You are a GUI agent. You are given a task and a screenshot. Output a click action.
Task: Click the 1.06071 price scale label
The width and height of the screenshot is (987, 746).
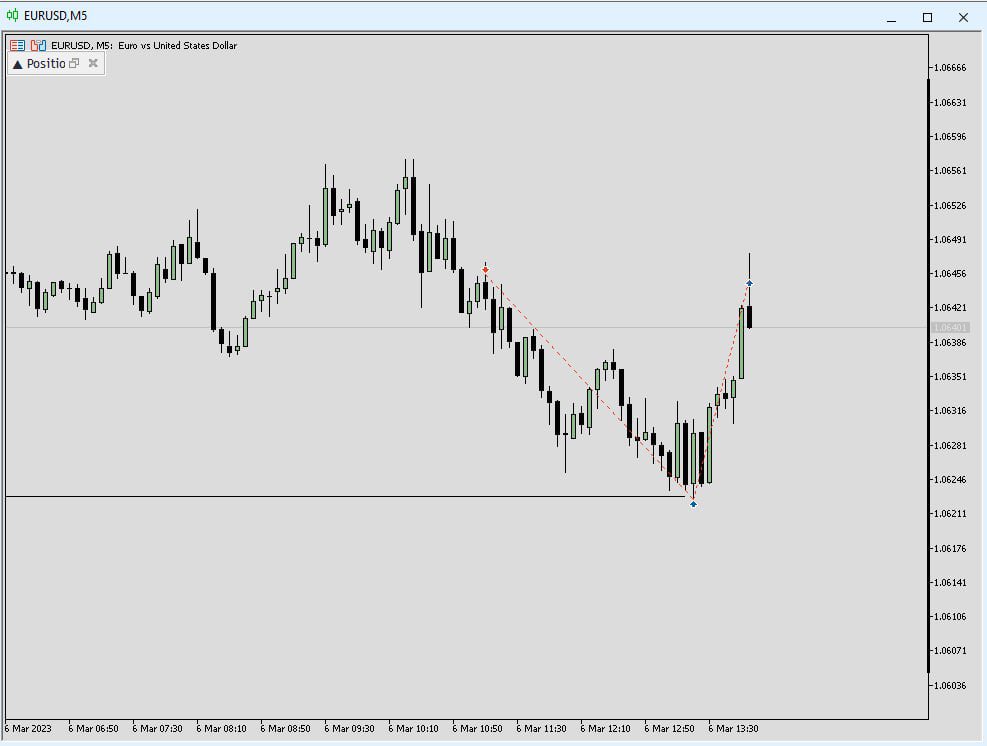[950, 651]
